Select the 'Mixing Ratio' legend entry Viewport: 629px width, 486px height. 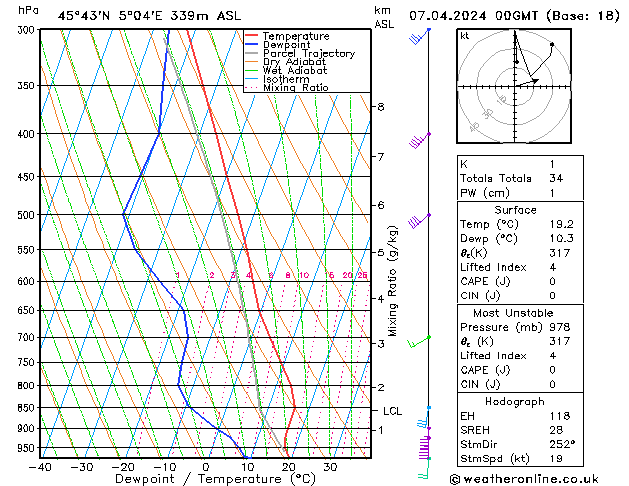coord(296,87)
